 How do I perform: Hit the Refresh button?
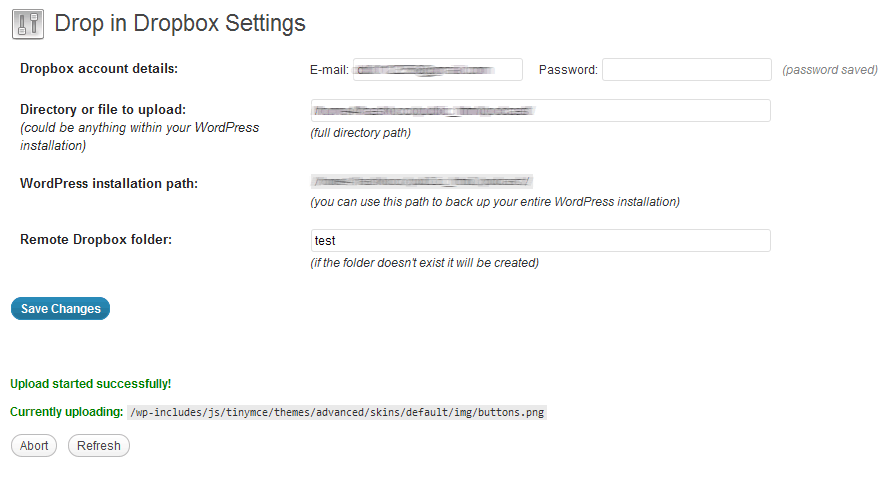pos(98,446)
